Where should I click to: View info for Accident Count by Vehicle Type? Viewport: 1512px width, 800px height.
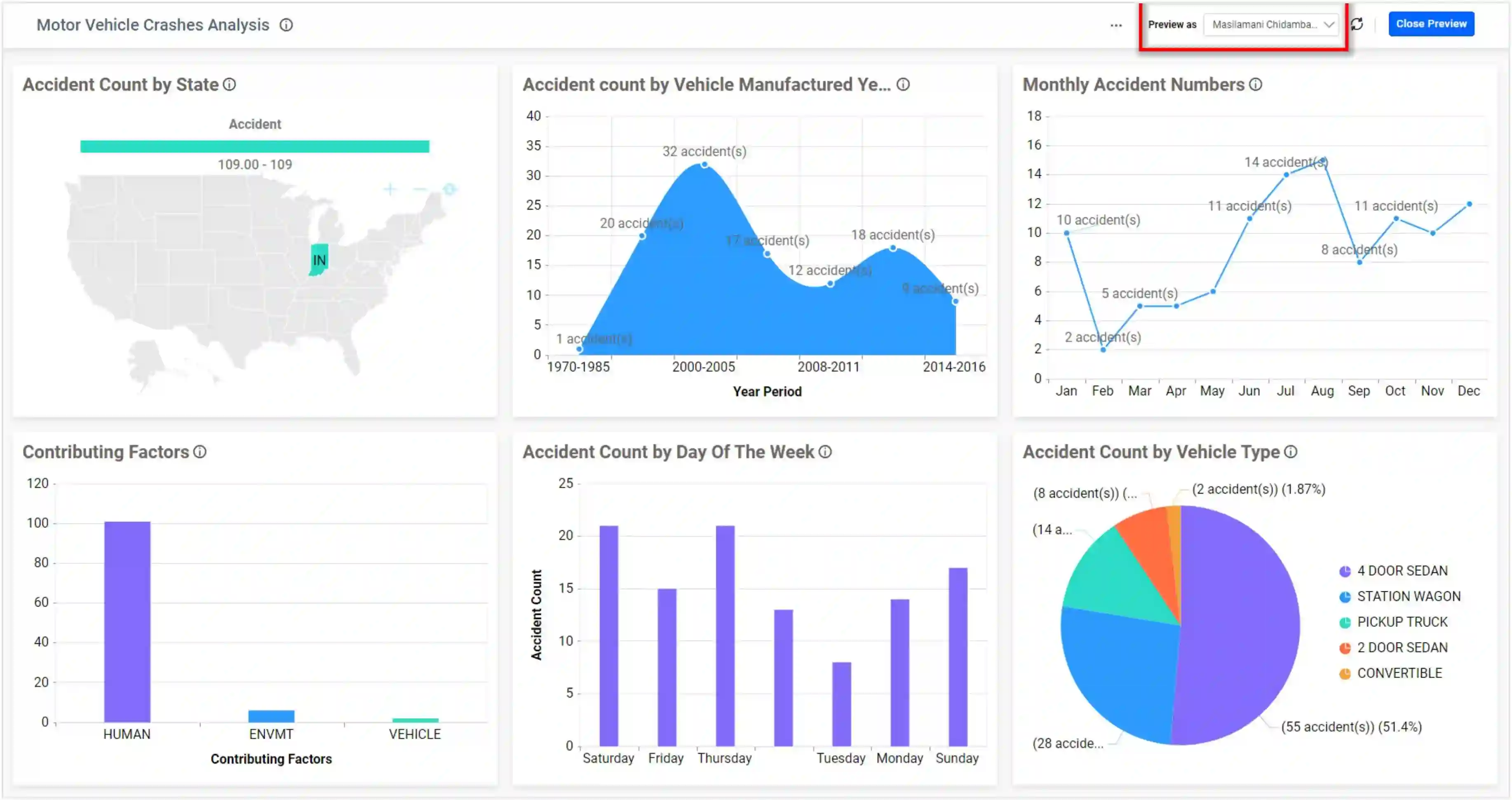(x=1290, y=452)
